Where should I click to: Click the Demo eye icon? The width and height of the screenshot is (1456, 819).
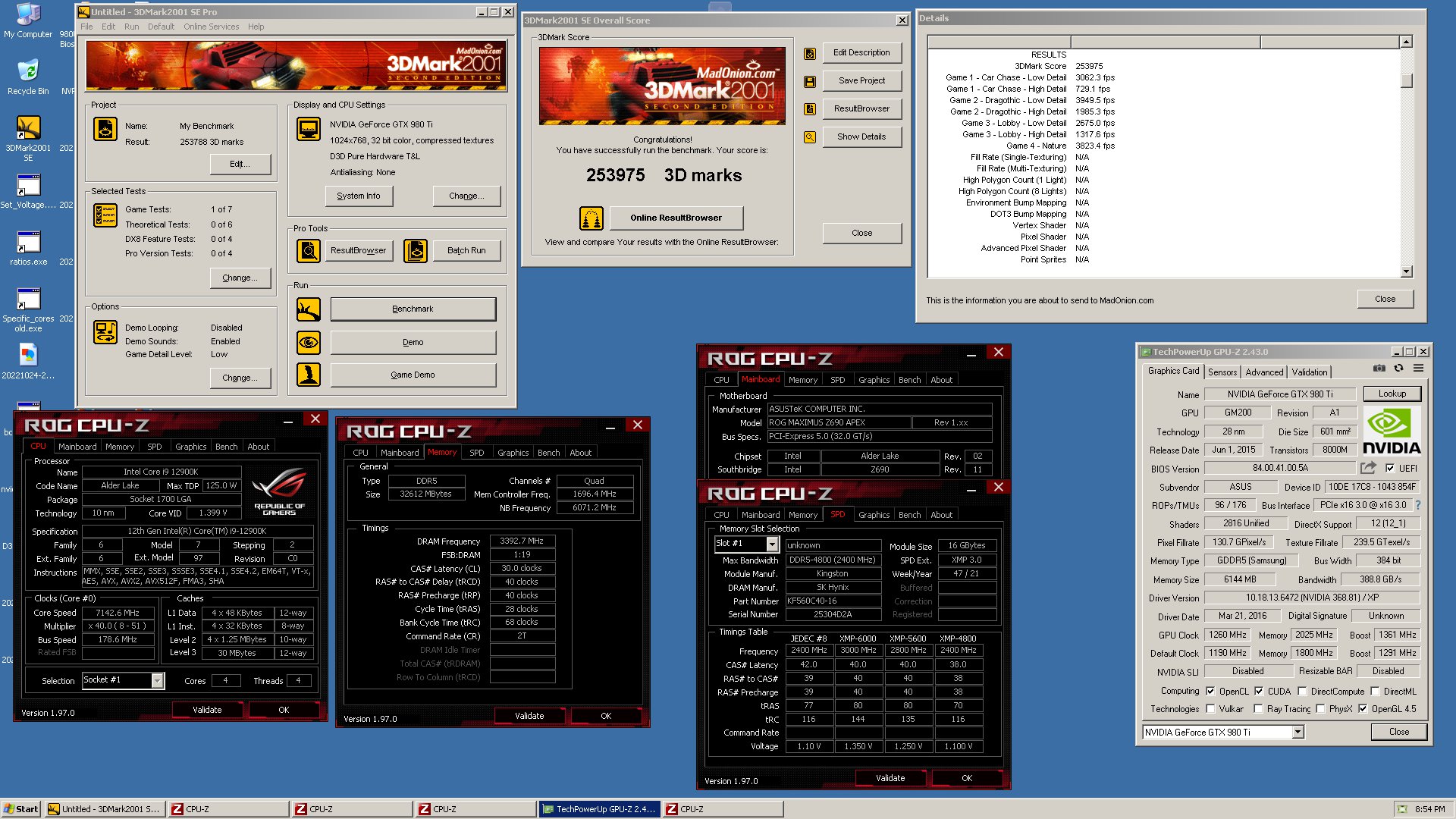point(309,343)
